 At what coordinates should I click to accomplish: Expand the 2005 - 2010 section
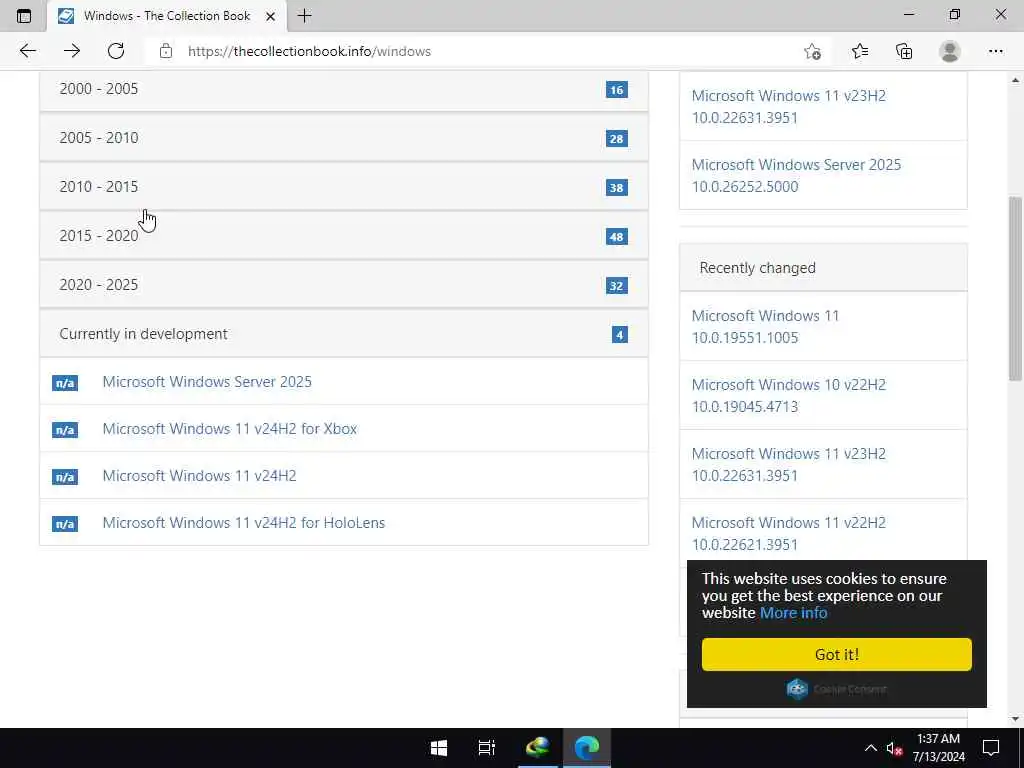344,138
